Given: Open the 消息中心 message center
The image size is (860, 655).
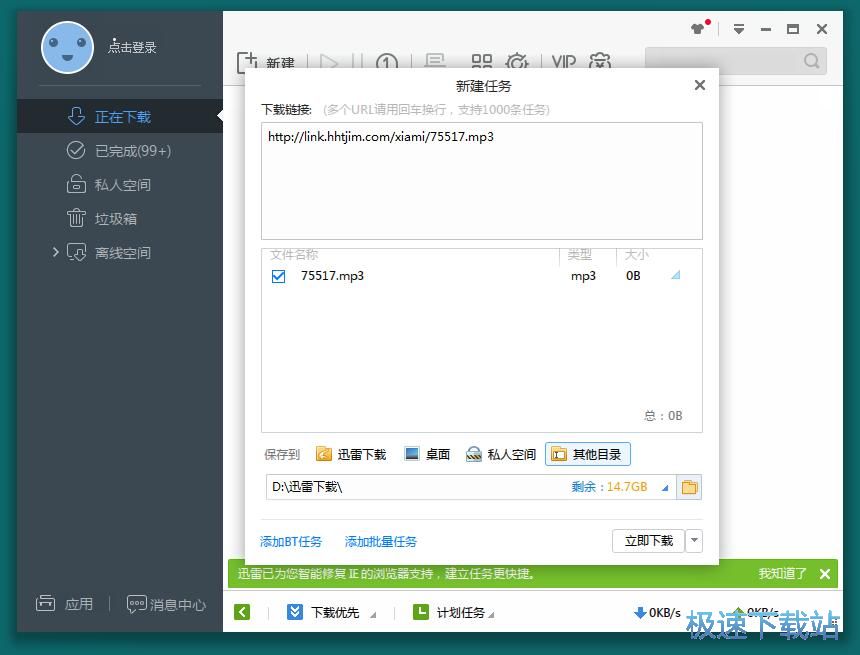Looking at the screenshot, I should tap(166, 604).
